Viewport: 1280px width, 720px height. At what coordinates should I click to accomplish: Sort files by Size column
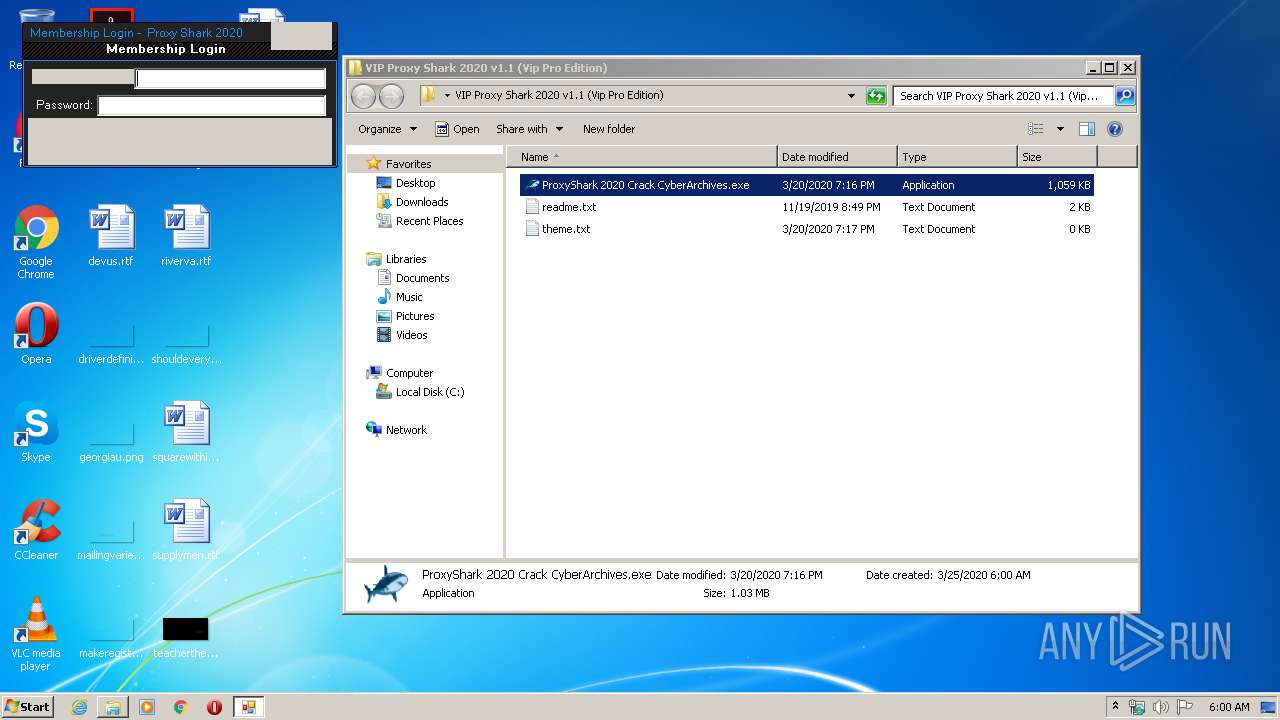coord(1057,157)
